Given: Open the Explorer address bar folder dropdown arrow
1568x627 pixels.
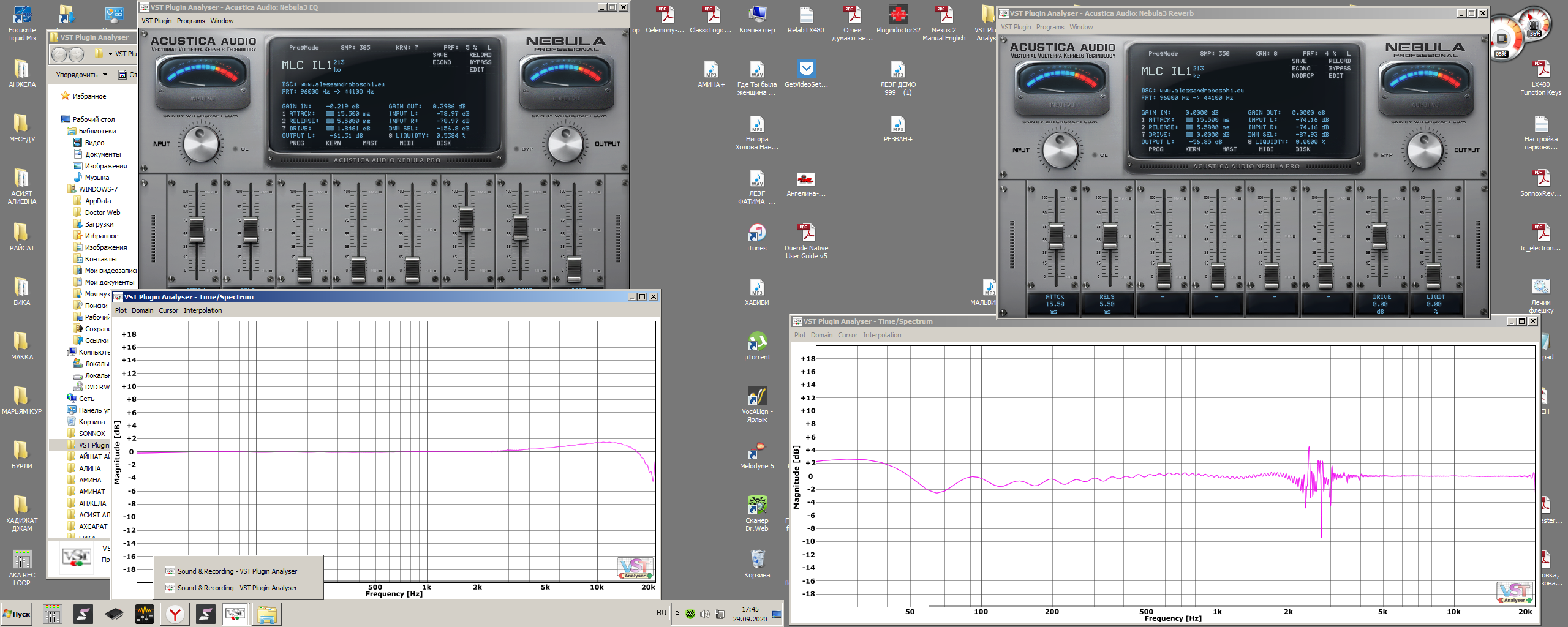Looking at the screenshot, I should pyautogui.click(x=110, y=54).
